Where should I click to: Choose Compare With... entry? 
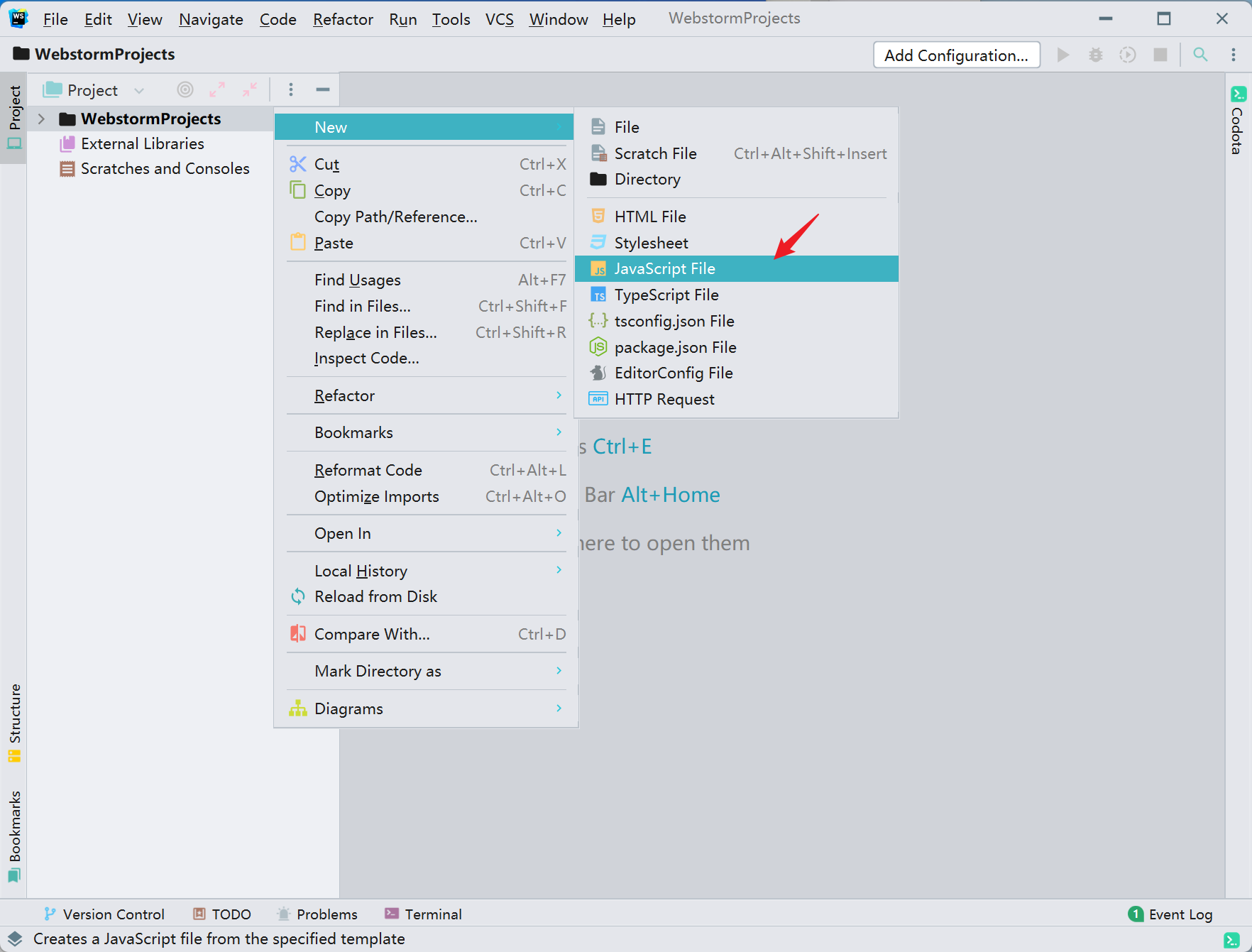426,634
